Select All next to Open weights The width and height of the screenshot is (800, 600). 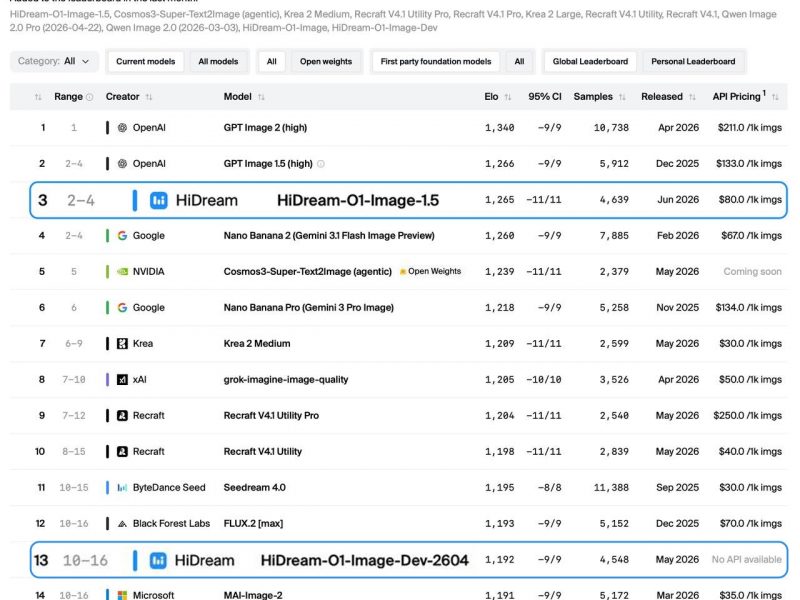point(271,61)
